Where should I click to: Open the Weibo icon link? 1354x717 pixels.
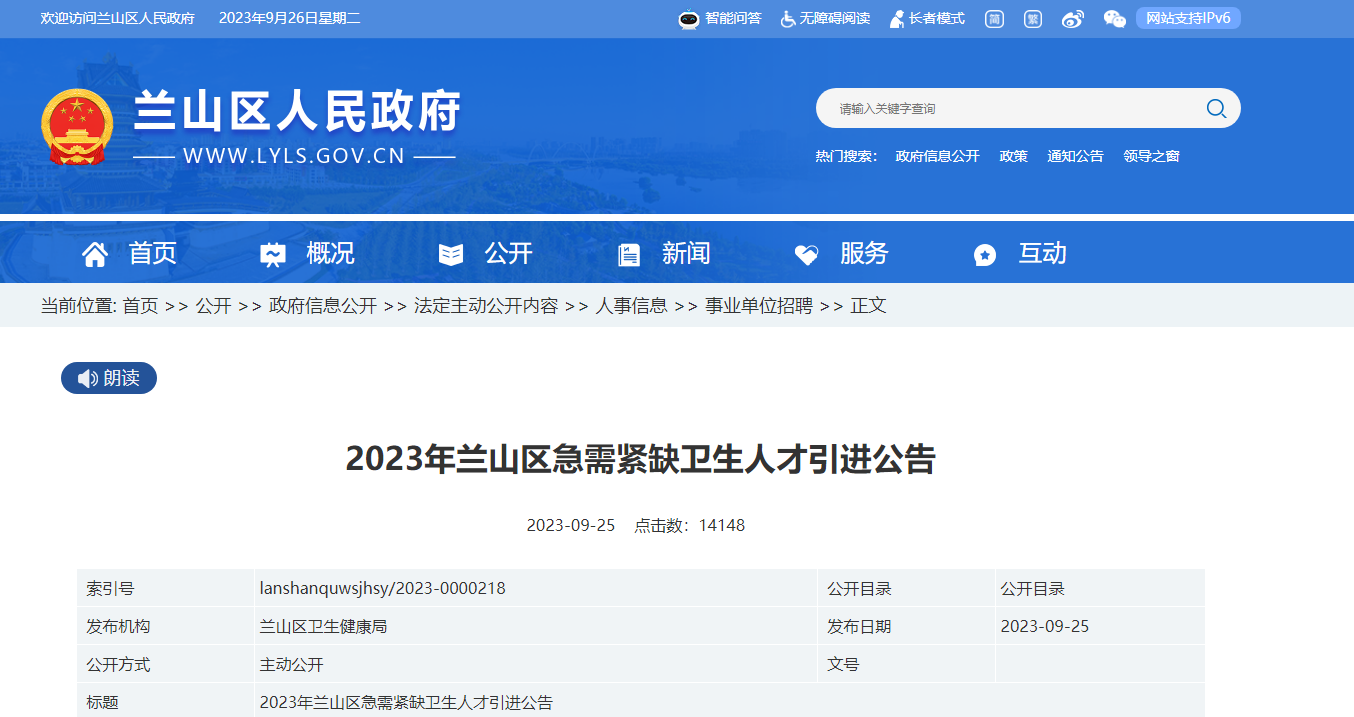point(1073,19)
